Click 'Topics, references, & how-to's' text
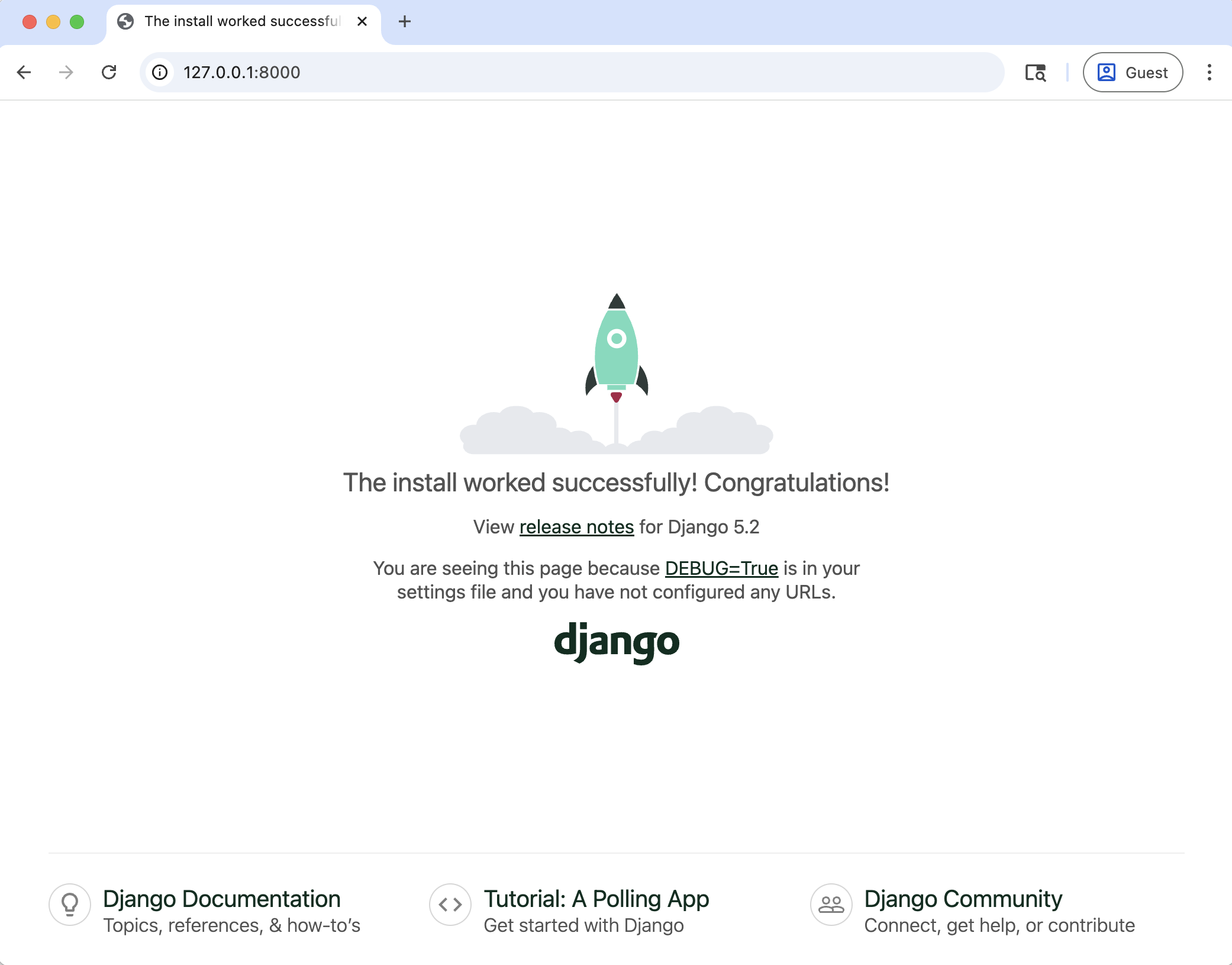The image size is (1232, 965). (231, 925)
